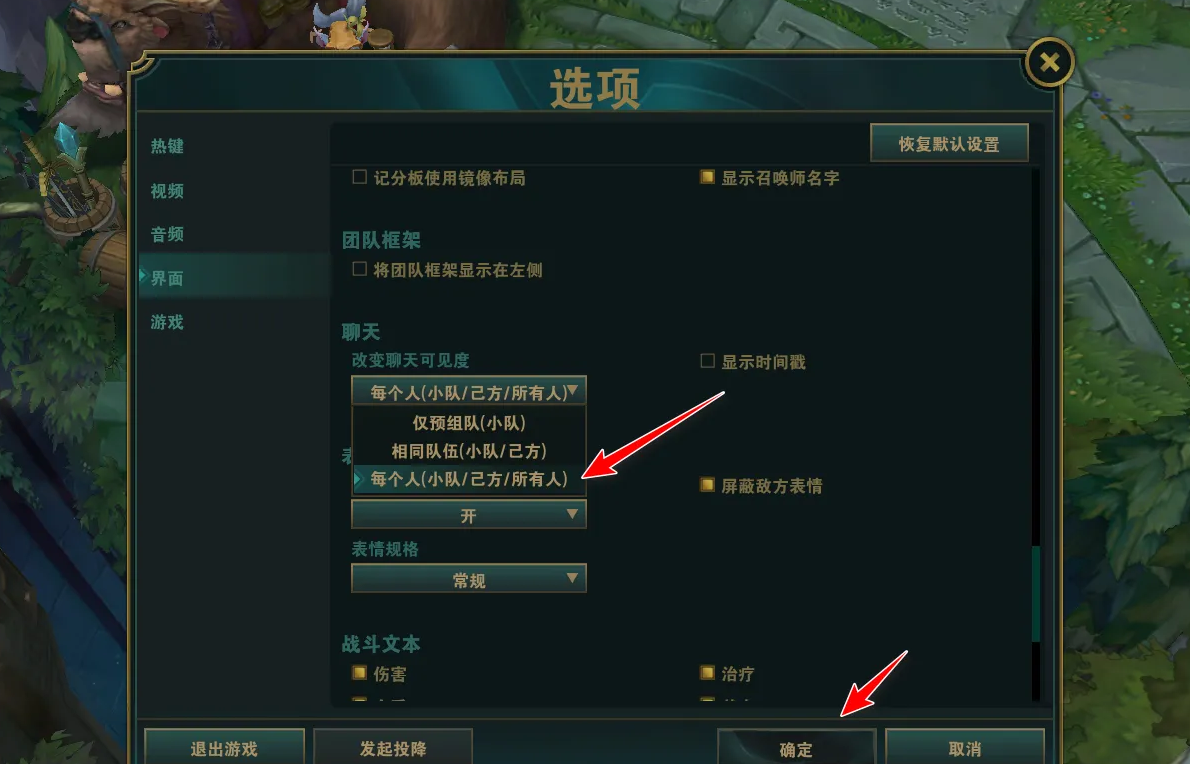Enable 将团队框架显示在左侧 checkbox
Viewport: 1190px width, 764px height.
[x=360, y=269]
